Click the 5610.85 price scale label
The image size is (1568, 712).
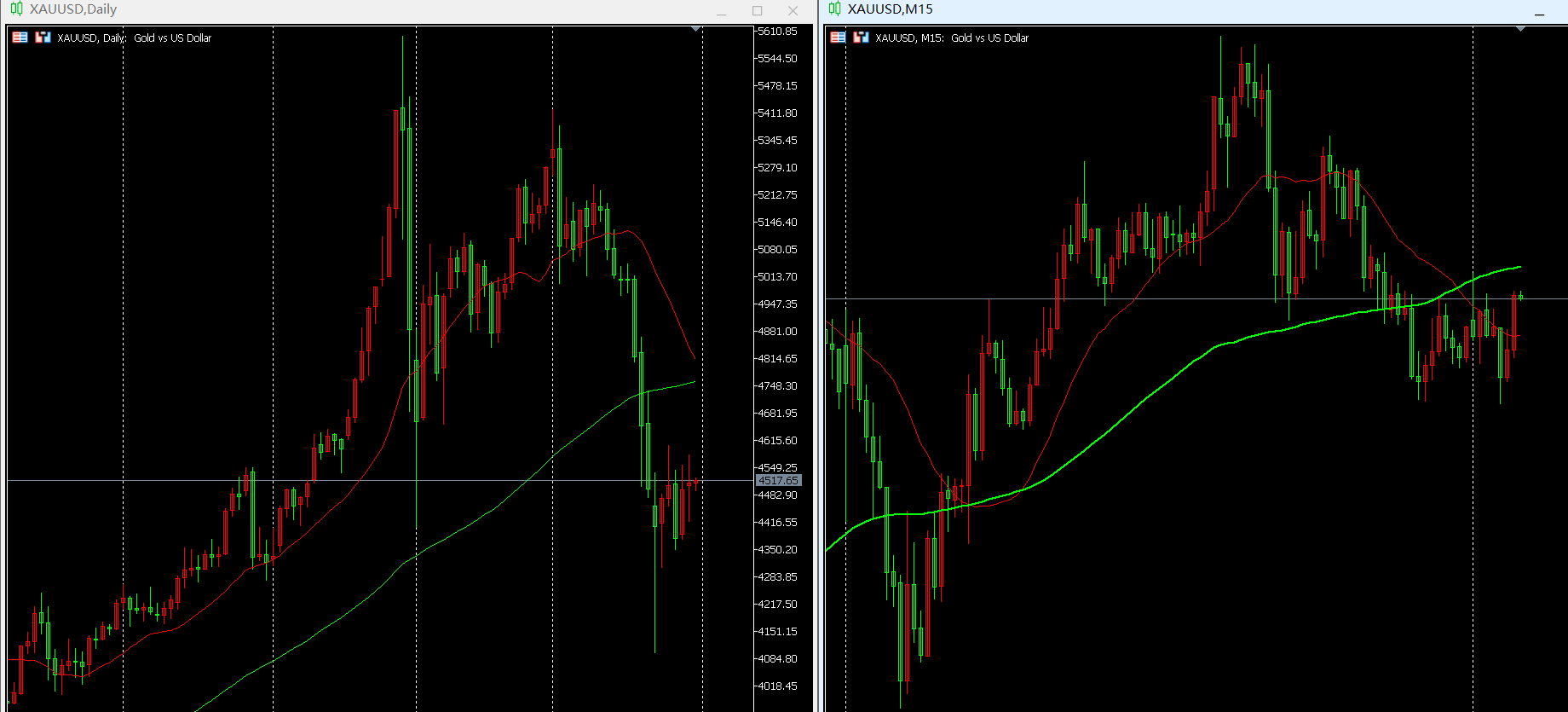[x=777, y=32]
